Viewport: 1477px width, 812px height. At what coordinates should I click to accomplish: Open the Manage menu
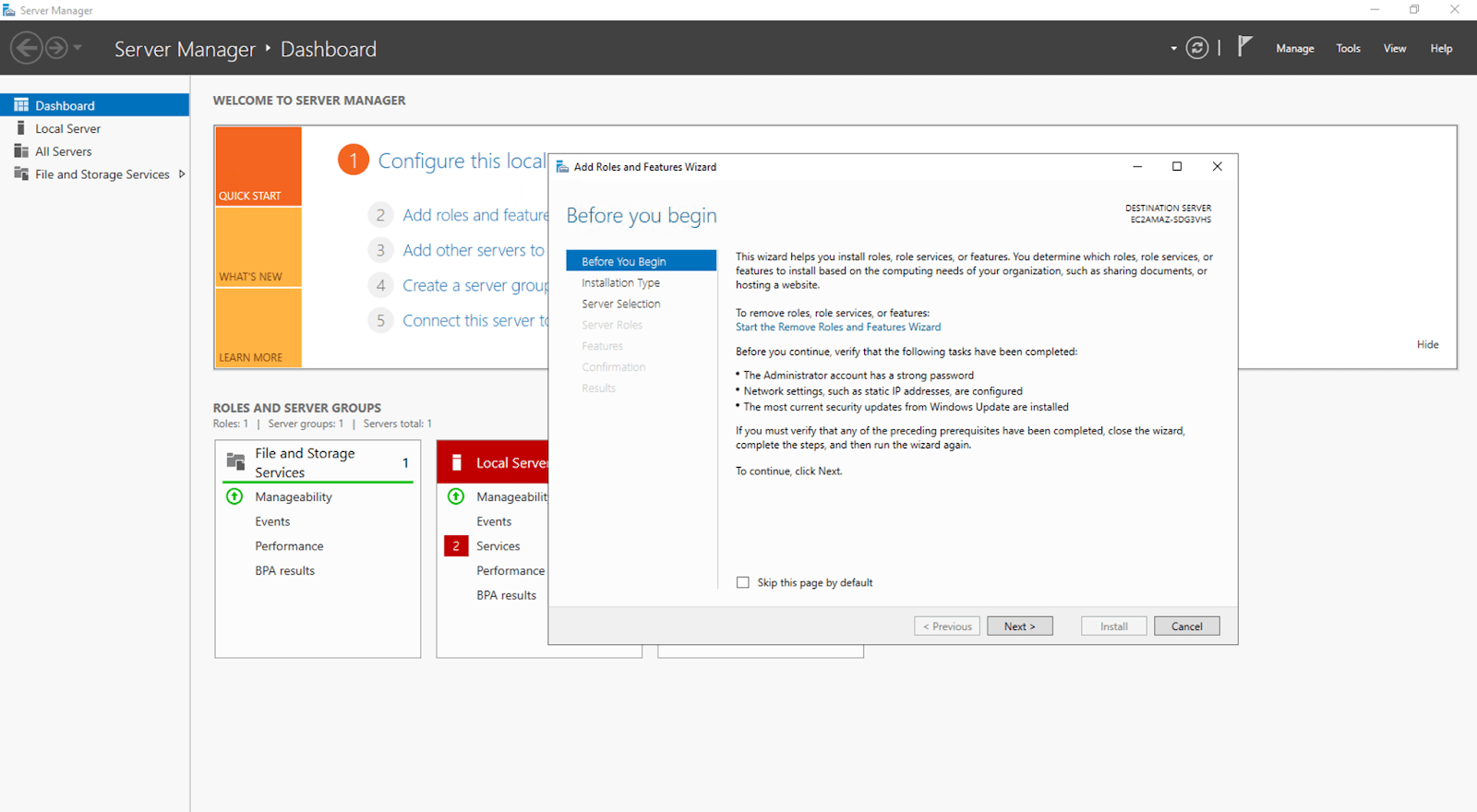tap(1294, 49)
